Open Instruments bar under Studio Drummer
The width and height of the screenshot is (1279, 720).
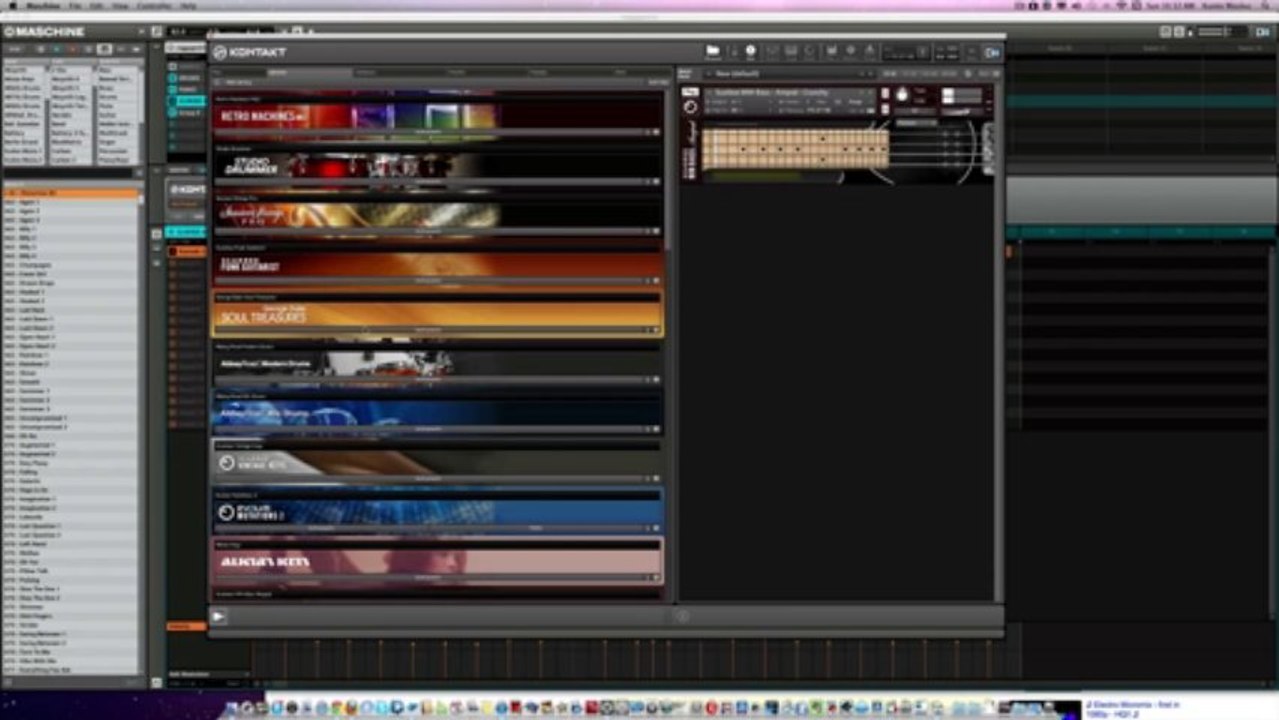428,182
